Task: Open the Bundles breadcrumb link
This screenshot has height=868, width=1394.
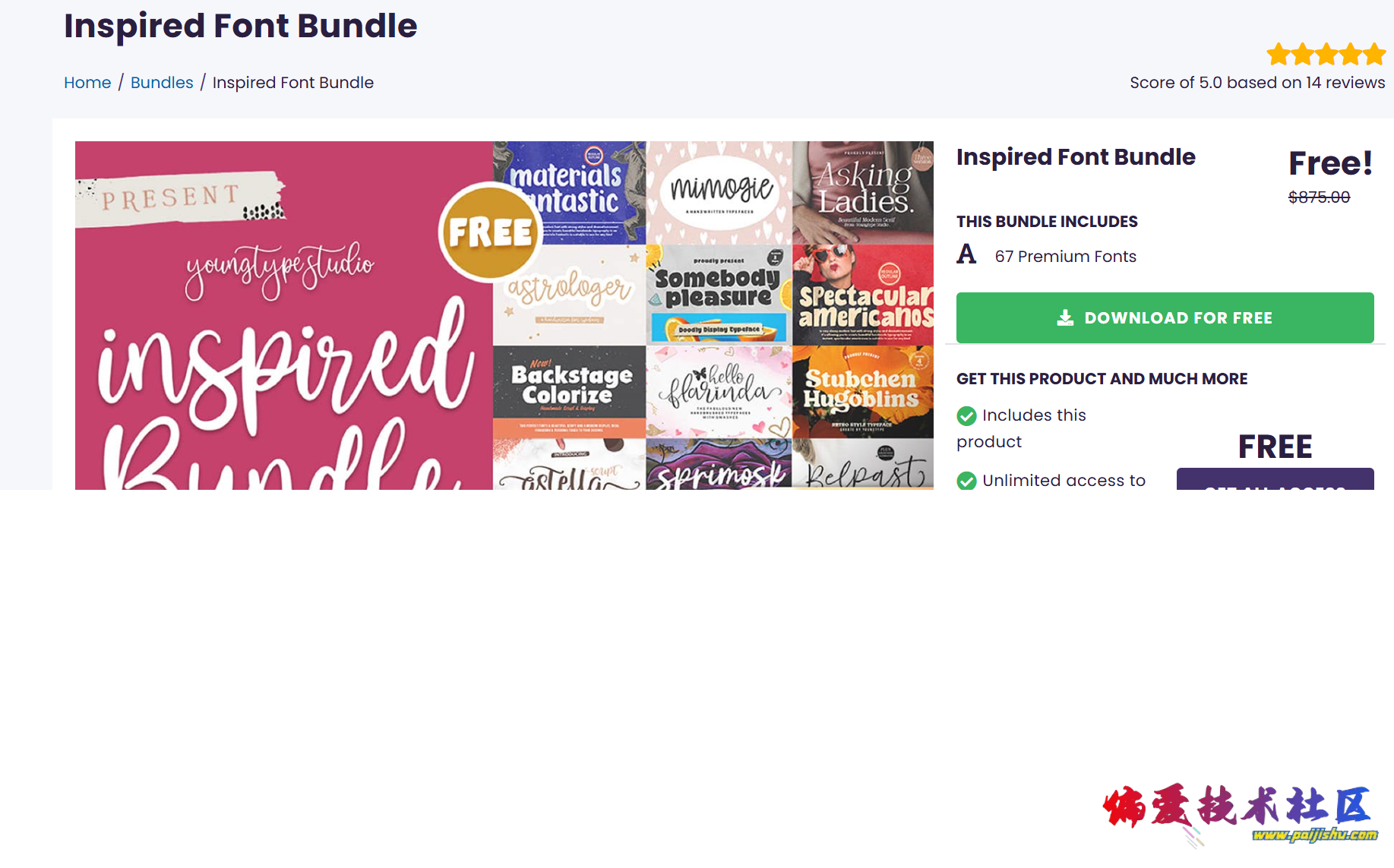Action: click(162, 83)
